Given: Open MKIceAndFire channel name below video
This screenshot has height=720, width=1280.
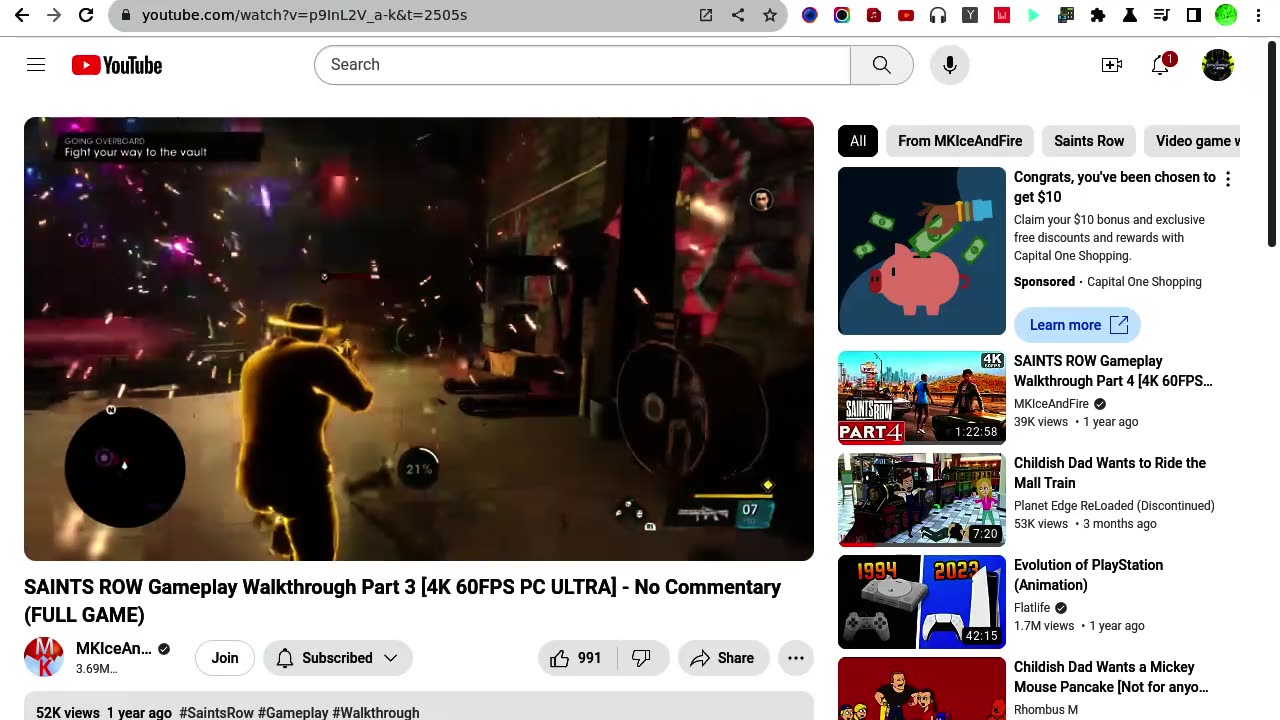Looking at the screenshot, I should pos(114,649).
